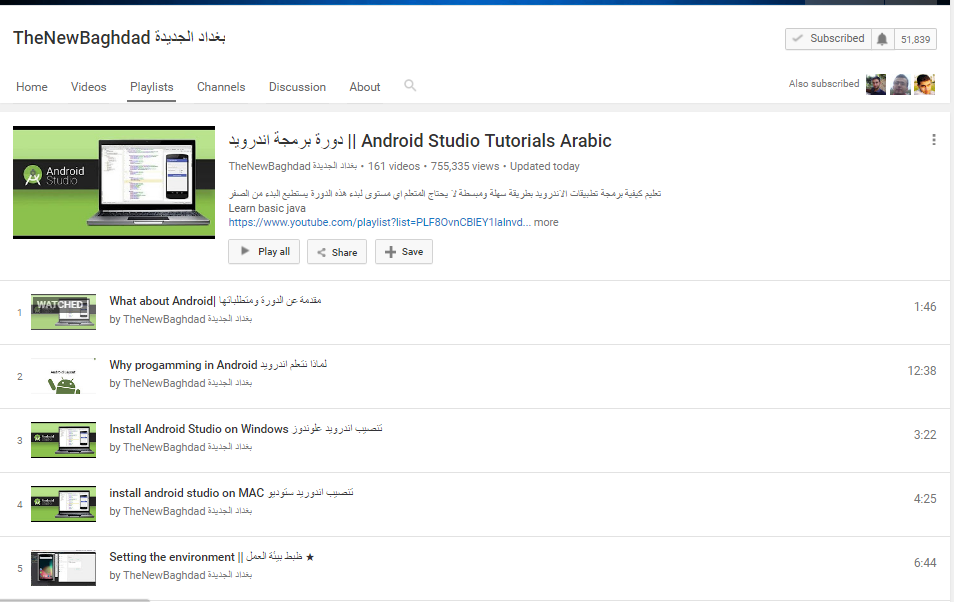Viewport: 954px width, 602px height.
Task: Click the 6:44 duration text
Action: point(925,562)
